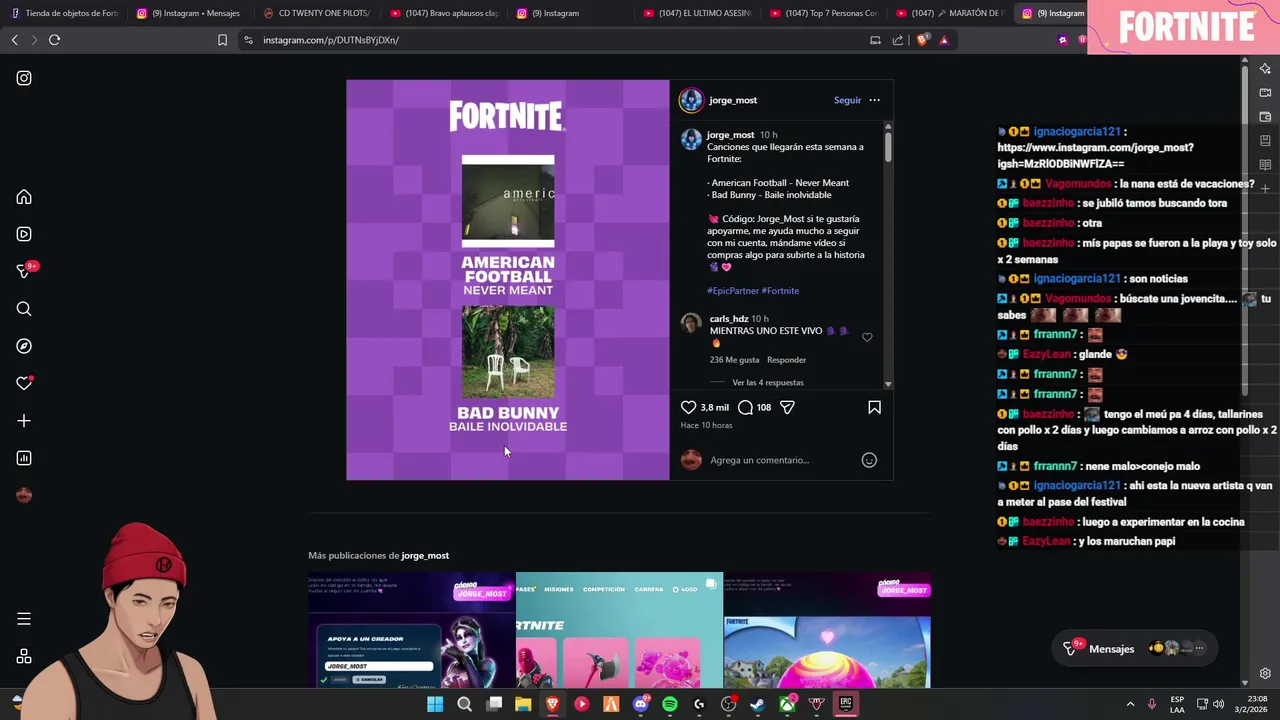Image resolution: width=1280 pixels, height=720 pixels.
Task: Open emoji picker in comment box
Action: 869,460
